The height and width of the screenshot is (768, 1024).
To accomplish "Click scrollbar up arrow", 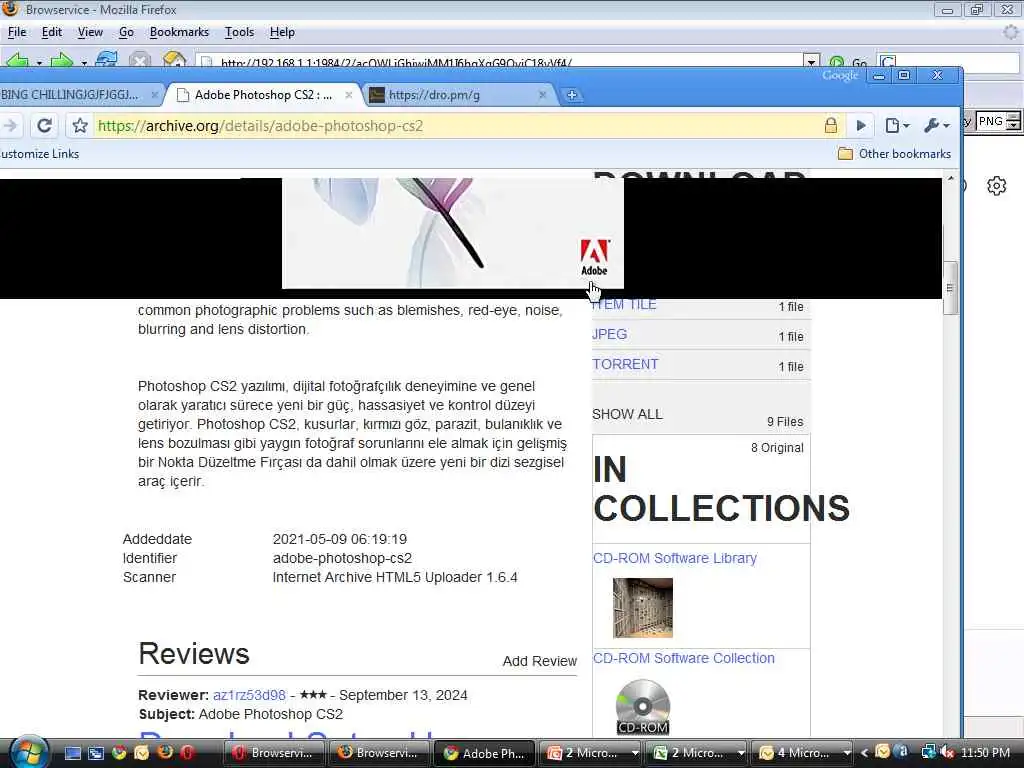I will pyautogui.click(x=951, y=178).
